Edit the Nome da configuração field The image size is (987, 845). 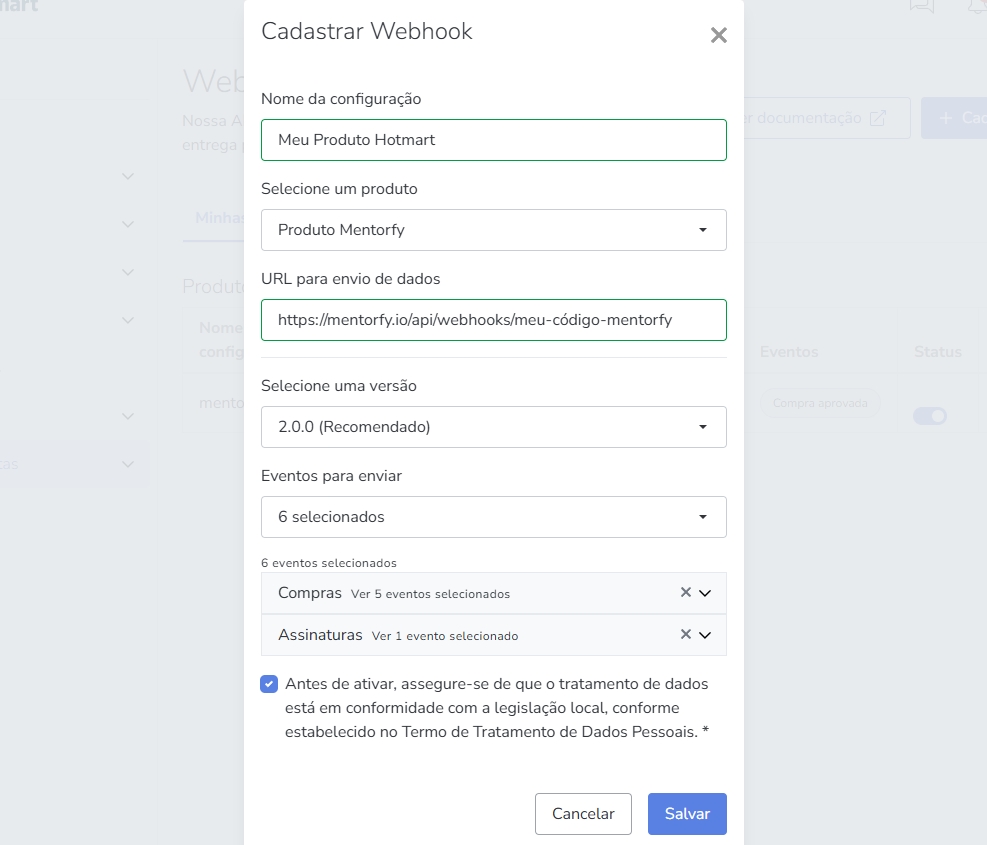(x=494, y=140)
